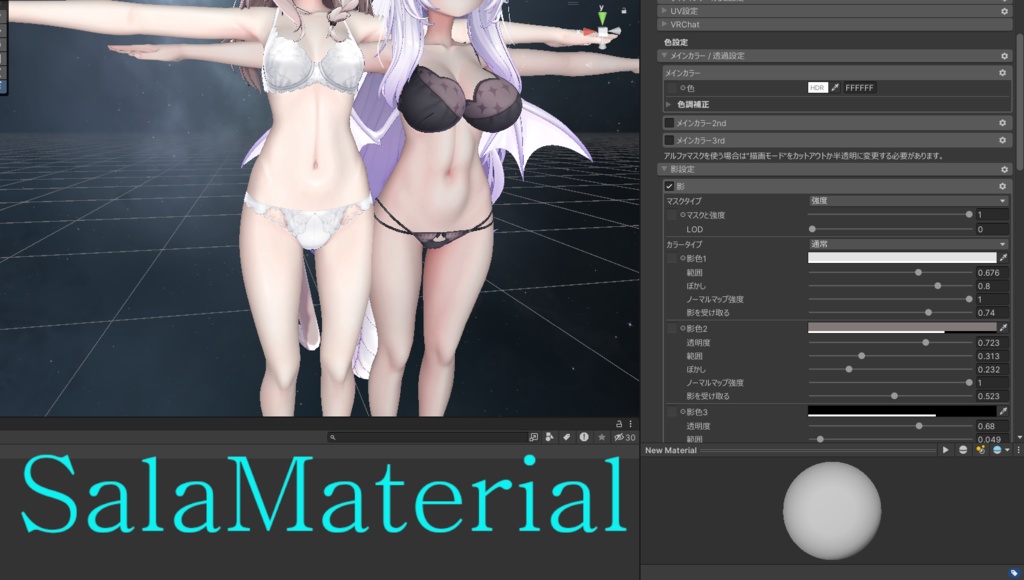Toggle the preview lighting icon
The image size is (1024, 580).
pos(980,450)
